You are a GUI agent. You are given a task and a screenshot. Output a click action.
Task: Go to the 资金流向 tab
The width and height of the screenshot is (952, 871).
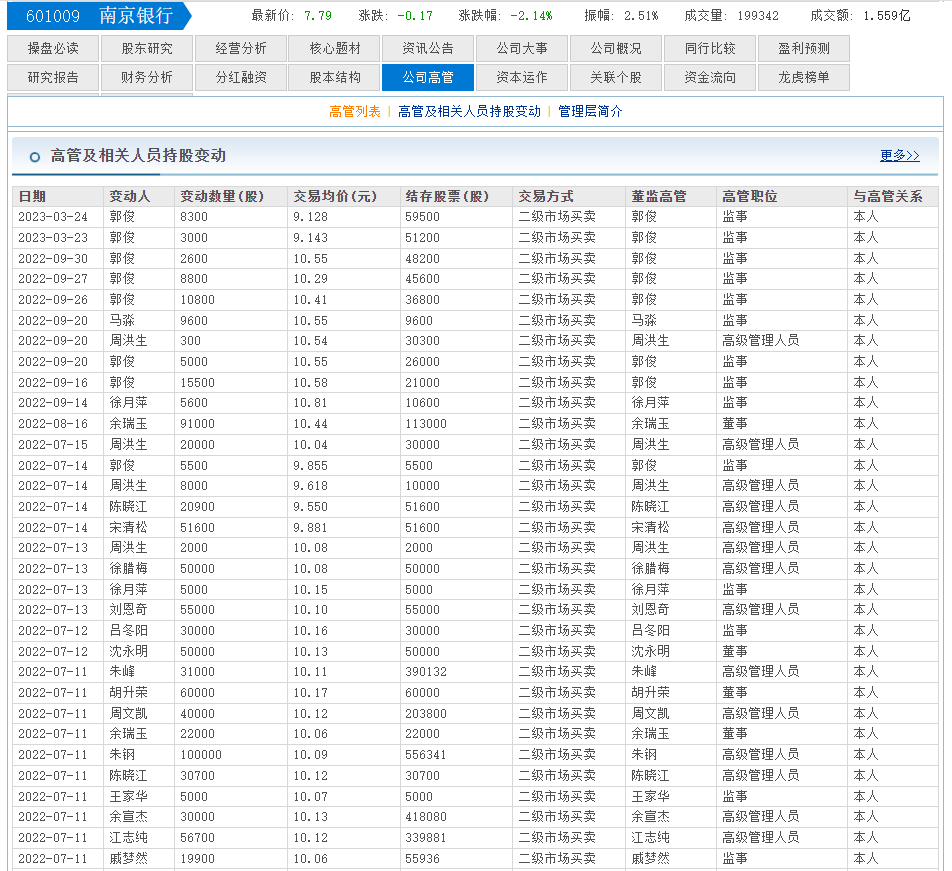710,78
